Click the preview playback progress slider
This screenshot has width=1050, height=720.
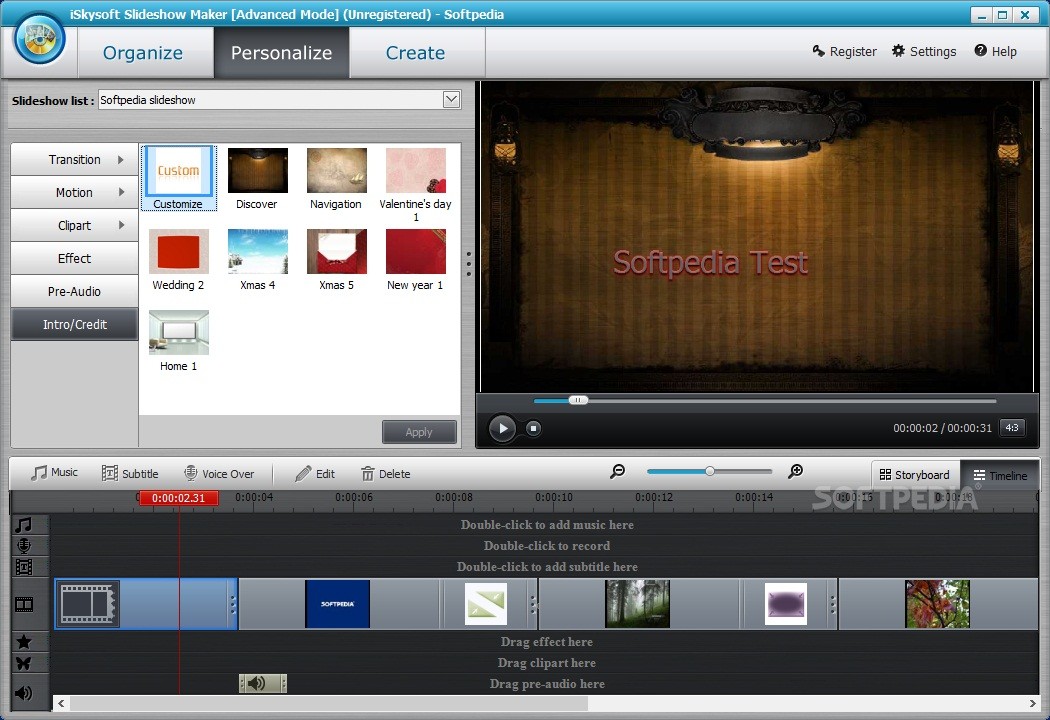coord(578,400)
